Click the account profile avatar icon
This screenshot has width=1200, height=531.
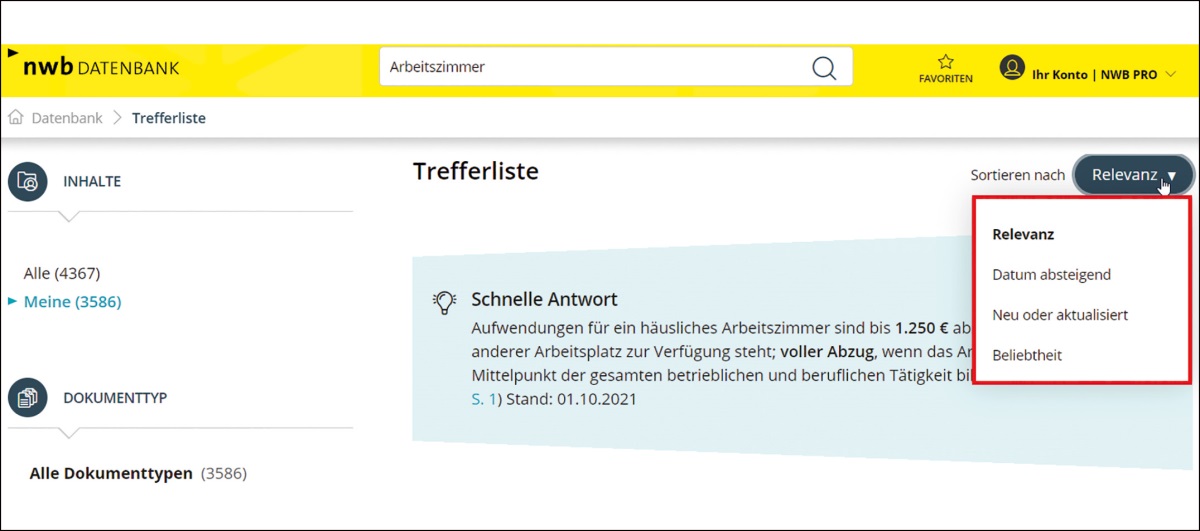[x=1012, y=68]
